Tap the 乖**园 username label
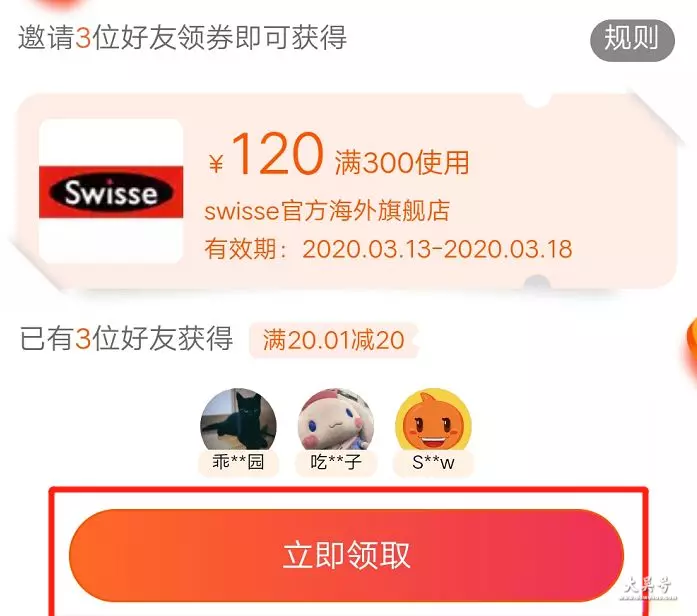 pos(238,463)
